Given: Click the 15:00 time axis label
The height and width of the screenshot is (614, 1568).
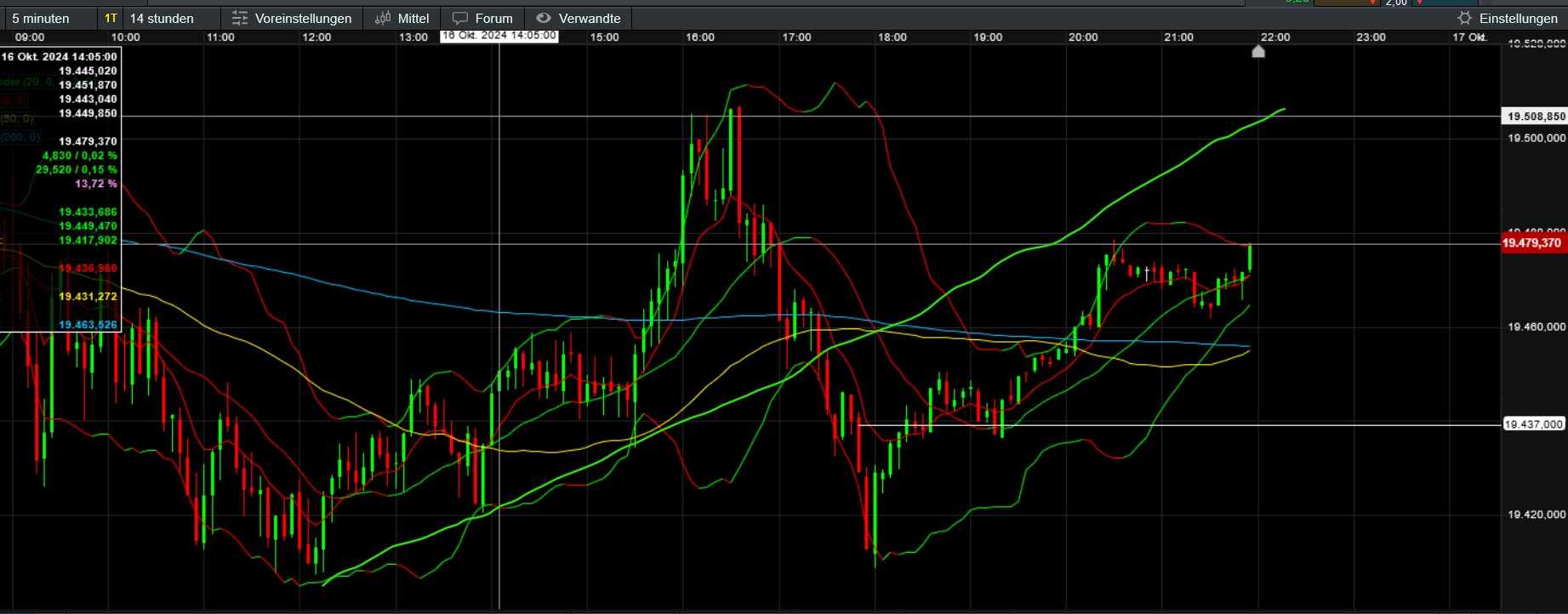Looking at the screenshot, I should click(x=605, y=37).
